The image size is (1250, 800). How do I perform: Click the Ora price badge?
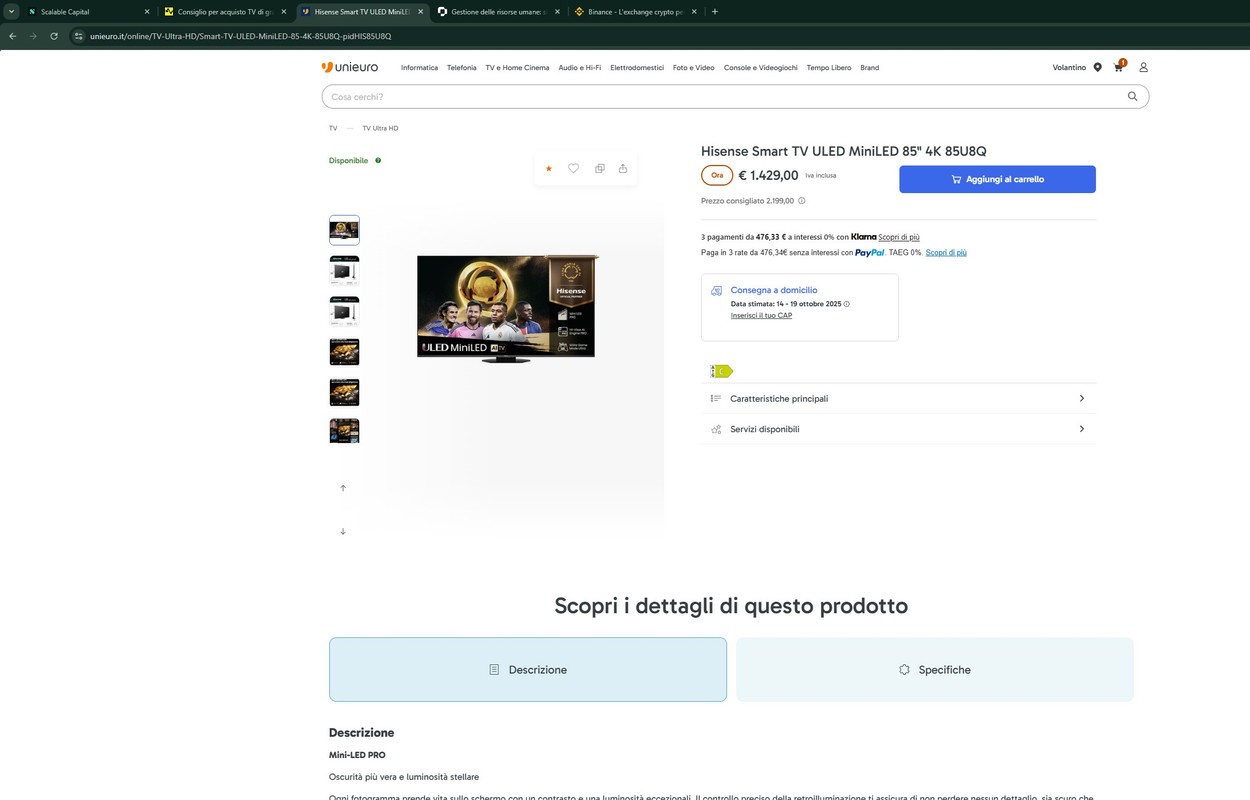click(x=716, y=175)
